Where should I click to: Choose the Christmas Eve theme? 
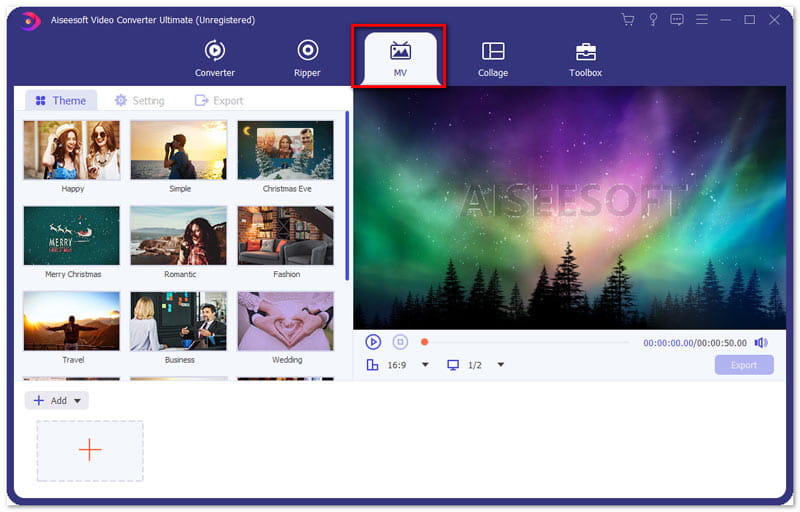tap(286, 150)
